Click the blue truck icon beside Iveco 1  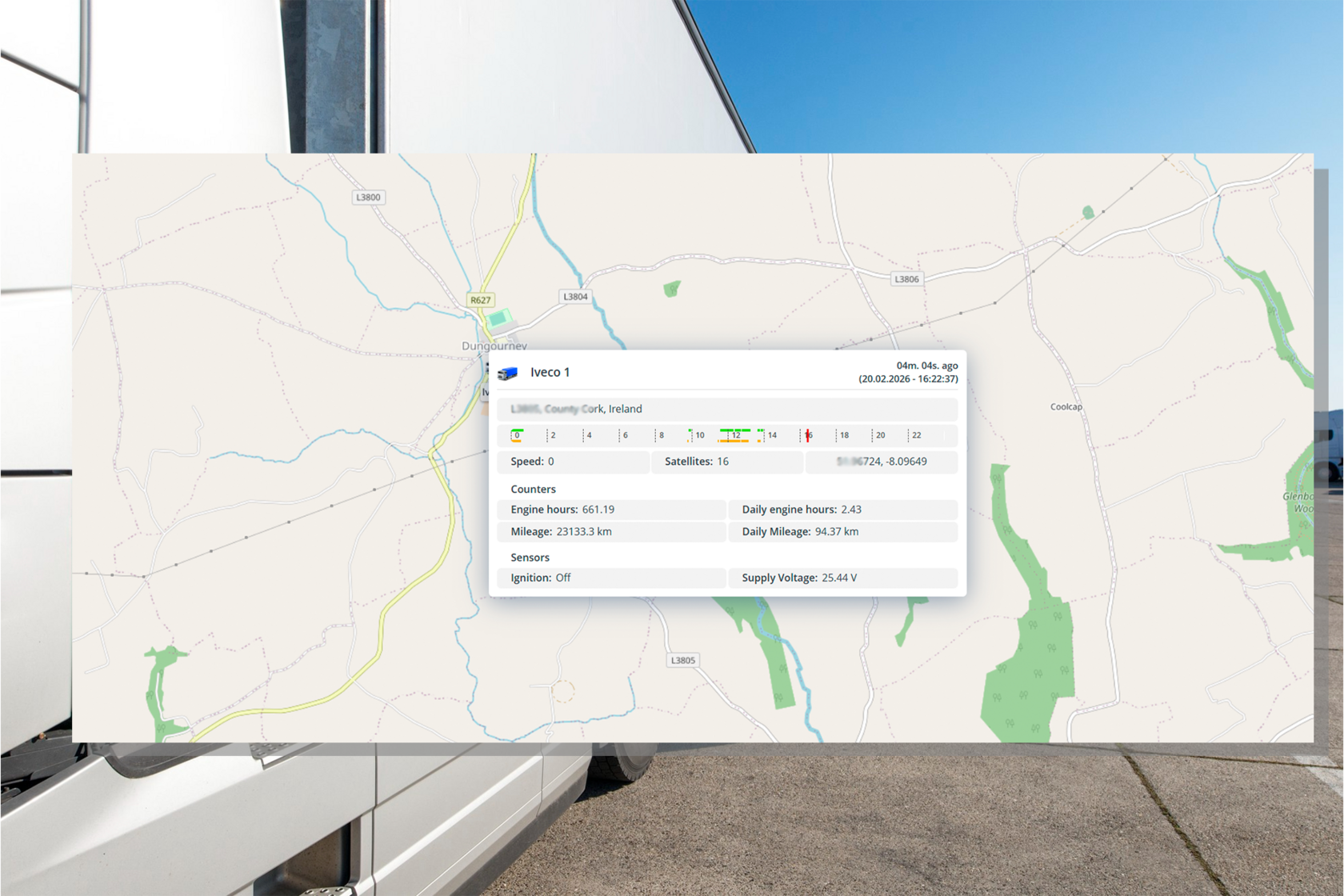point(508,373)
